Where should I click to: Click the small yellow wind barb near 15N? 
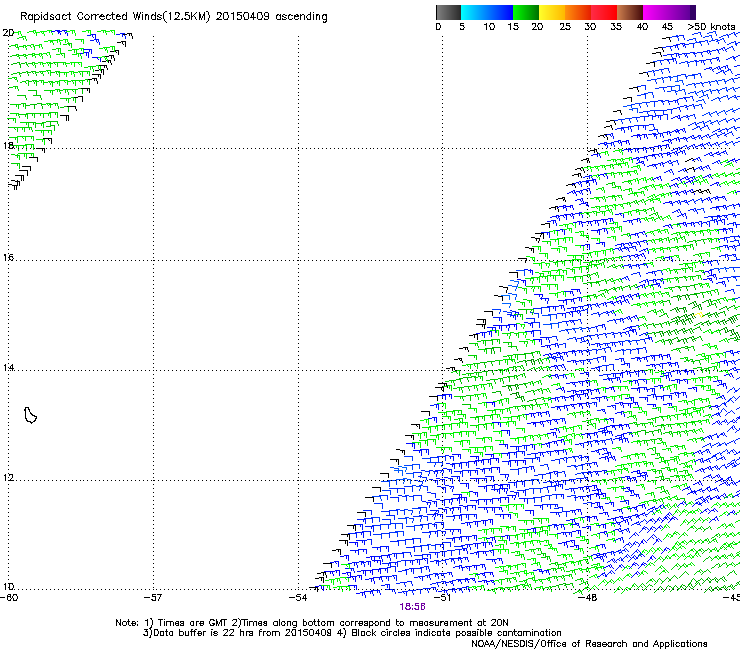[x=699, y=314]
